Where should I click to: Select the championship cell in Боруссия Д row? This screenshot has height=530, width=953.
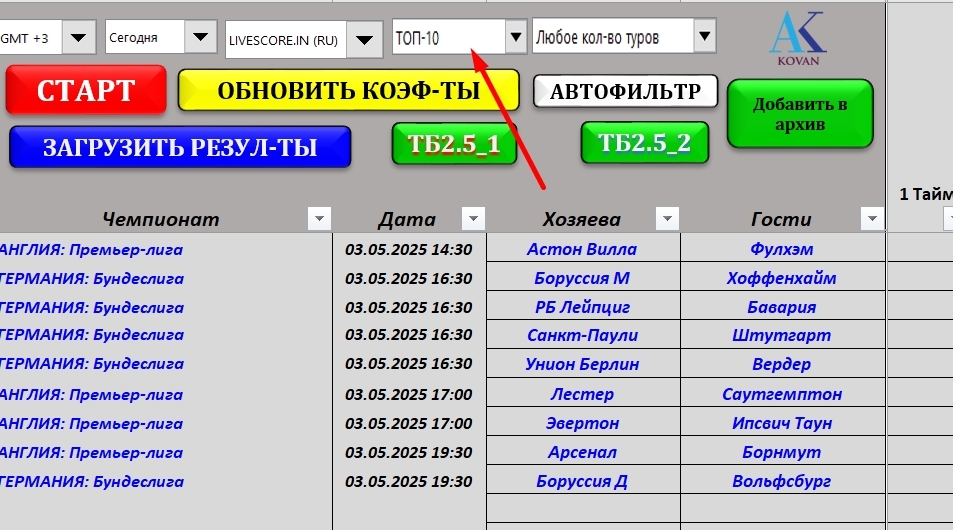coord(165,481)
